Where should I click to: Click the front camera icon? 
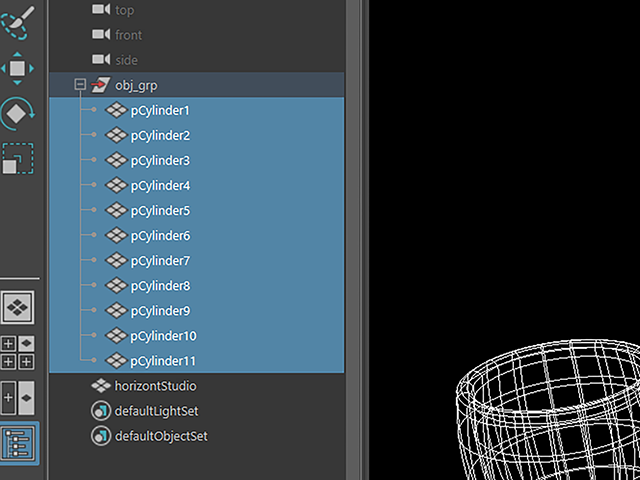101,34
